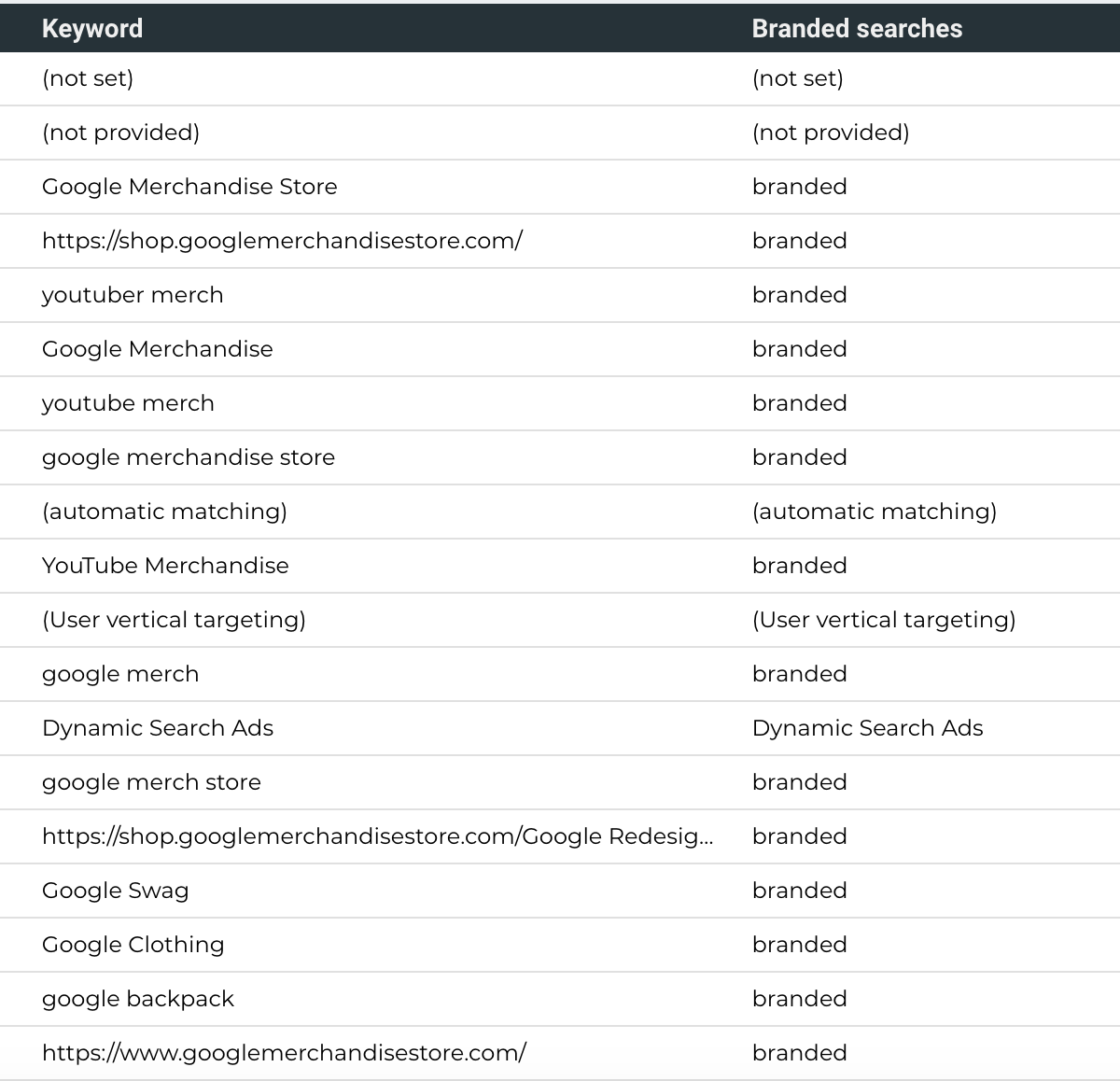Click 'branded' in the 'Google Swag' row

point(800,891)
